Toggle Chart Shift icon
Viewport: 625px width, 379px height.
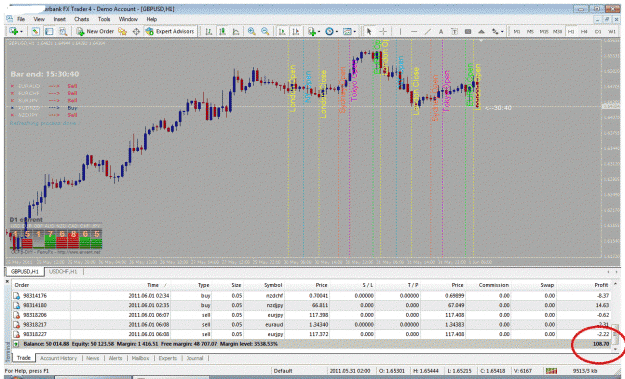tap(295, 31)
